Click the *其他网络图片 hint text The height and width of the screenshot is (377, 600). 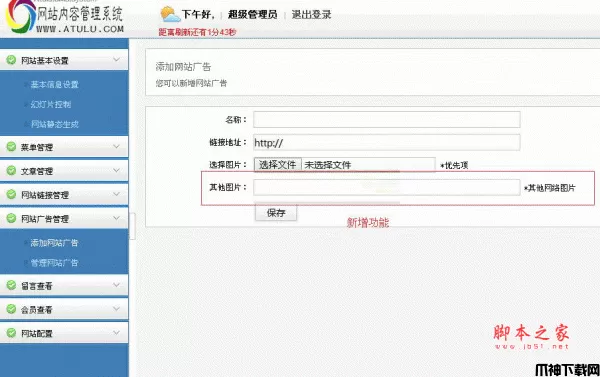tap(549, 188)
